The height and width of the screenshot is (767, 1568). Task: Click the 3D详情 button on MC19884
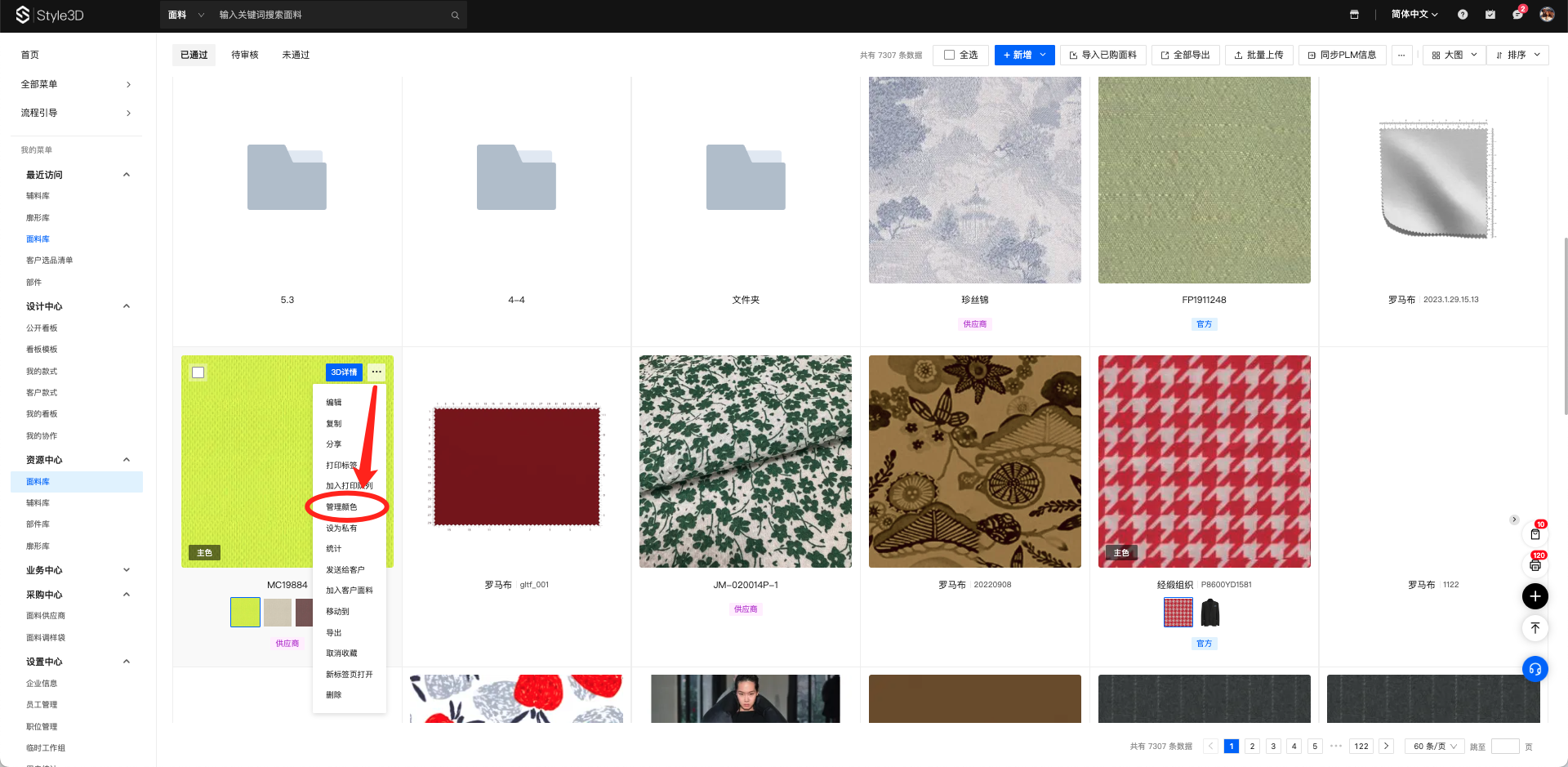(x=344, y=372)
